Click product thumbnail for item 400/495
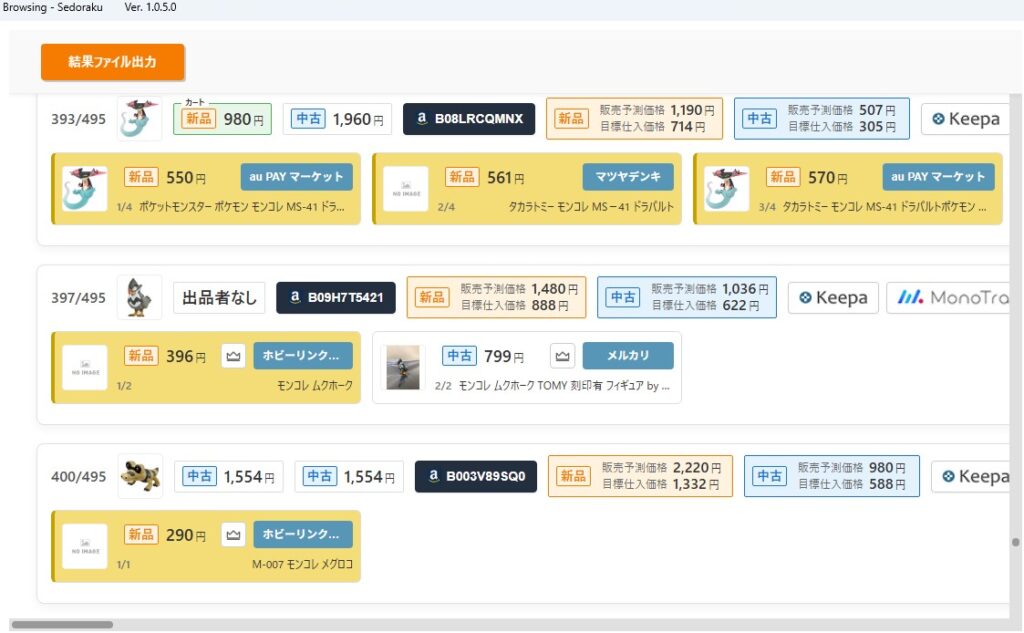 coord(139,477)
